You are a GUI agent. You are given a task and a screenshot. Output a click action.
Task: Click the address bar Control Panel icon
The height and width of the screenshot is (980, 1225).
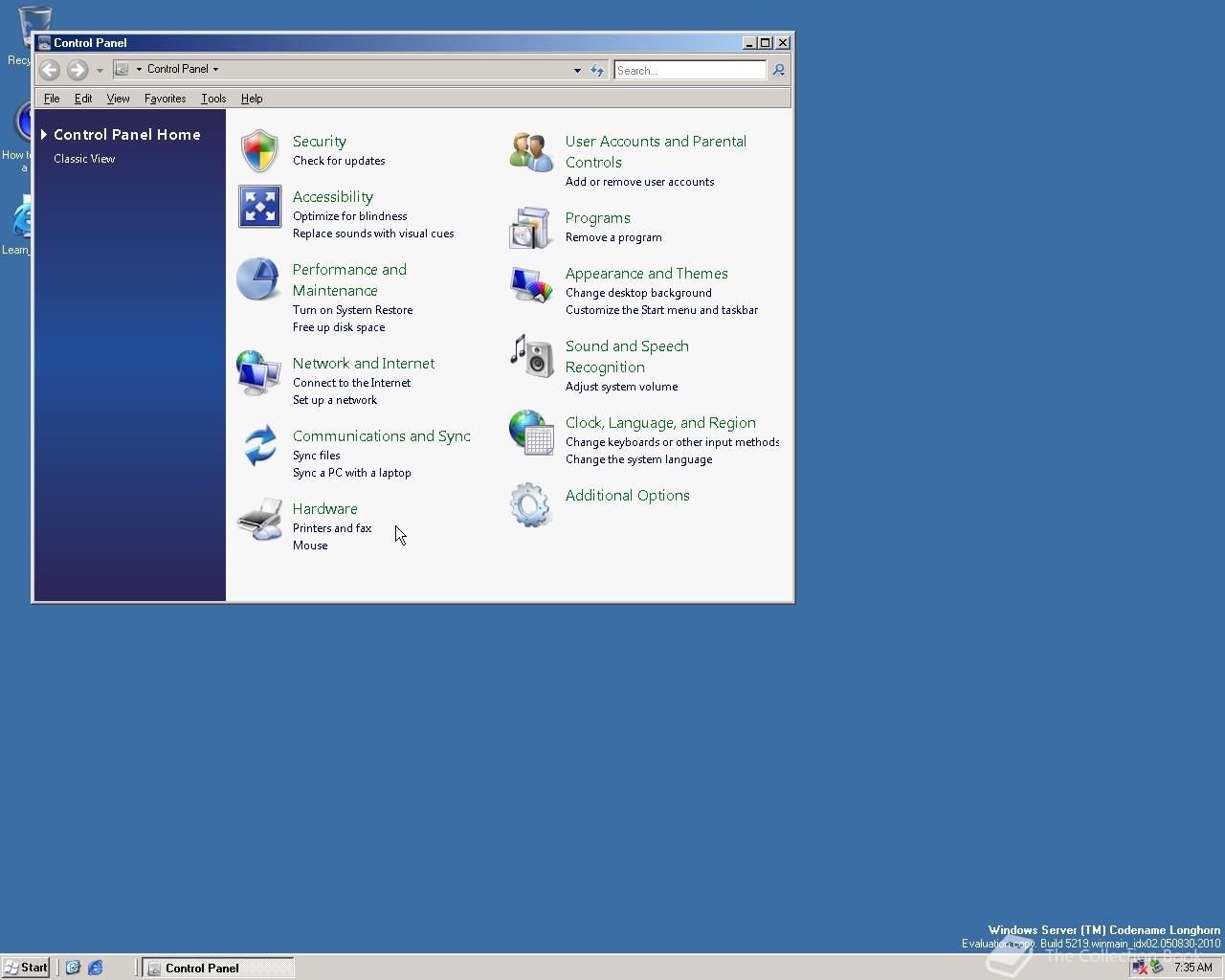(122, 69)
